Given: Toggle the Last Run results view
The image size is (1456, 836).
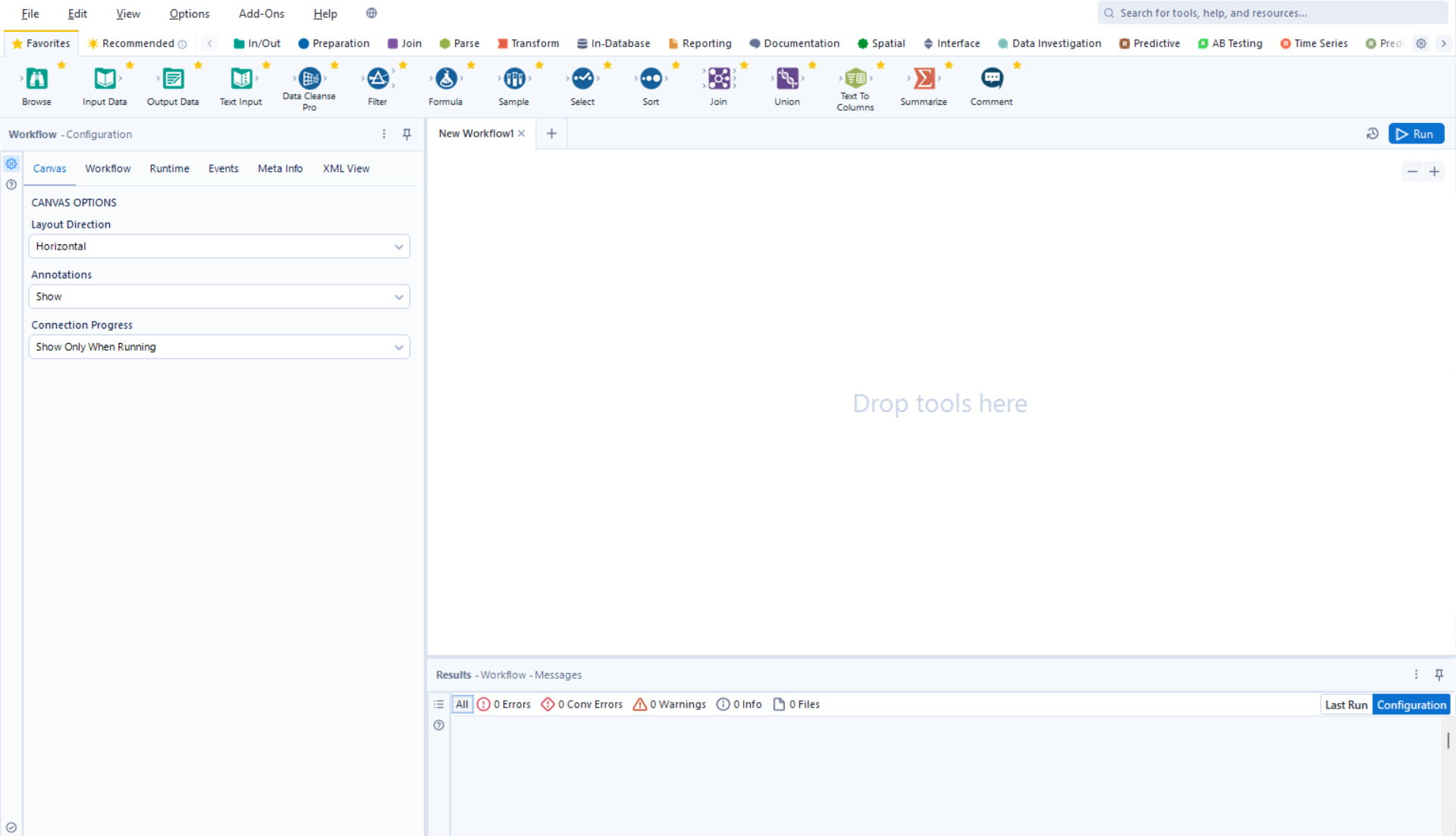Looking at the screenshot, I should coord(1346,705).
